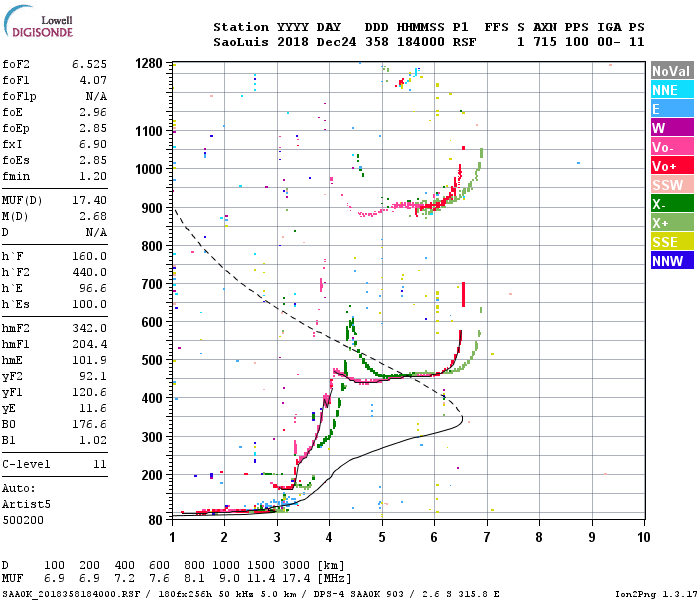Click the fxI value 6.90

(x=93, y=144)
